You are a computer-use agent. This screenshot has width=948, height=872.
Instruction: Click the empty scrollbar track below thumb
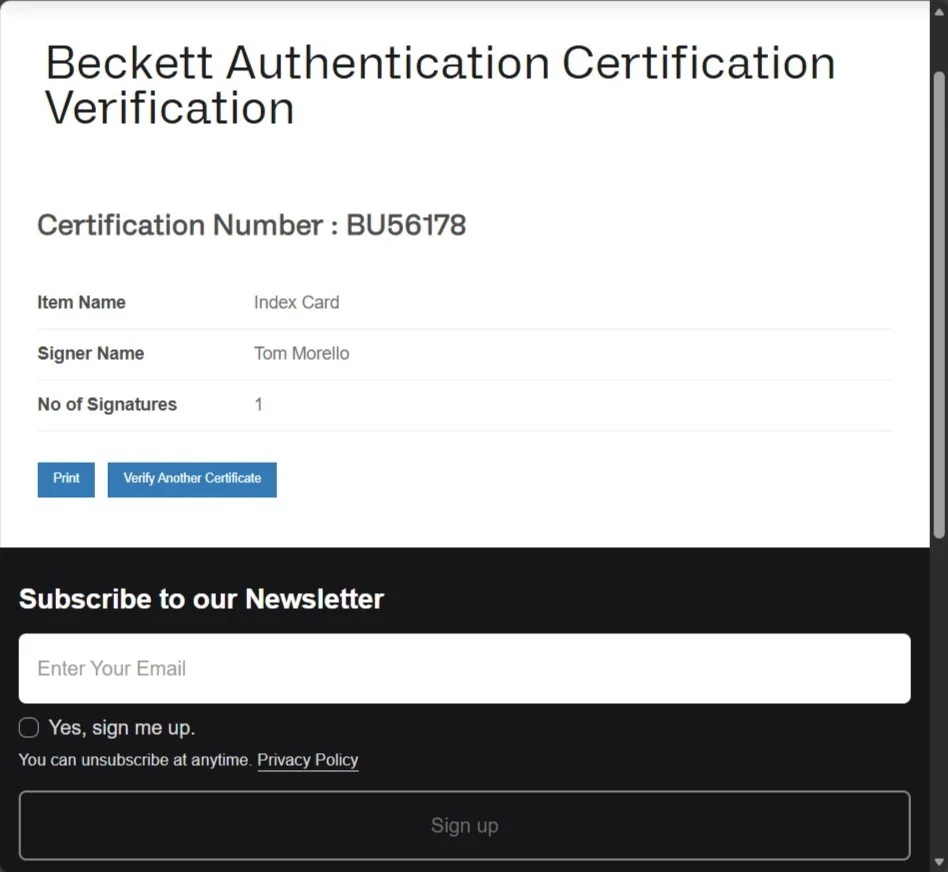pyautogui.click(x=939, y=695)
